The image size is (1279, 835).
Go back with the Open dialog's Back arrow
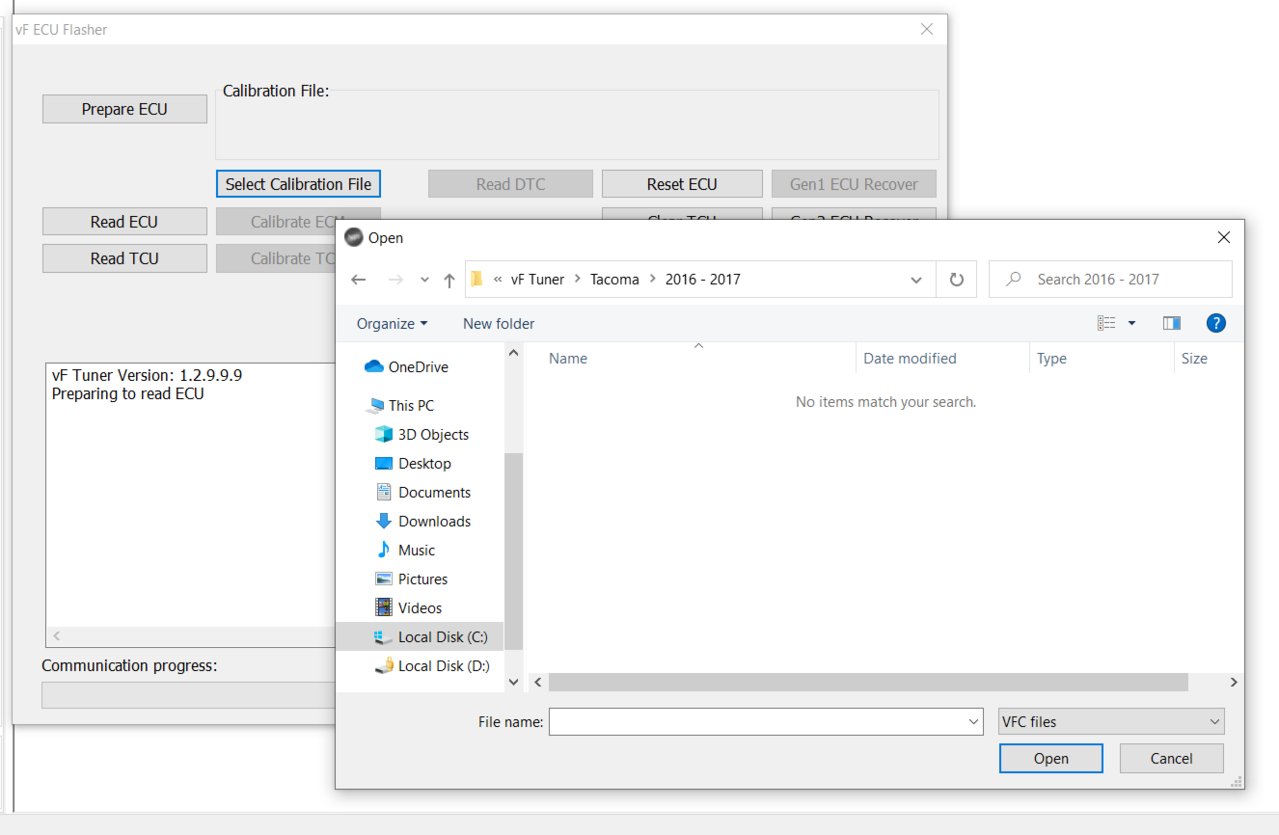pyautogui.click(x=359, y=280)
